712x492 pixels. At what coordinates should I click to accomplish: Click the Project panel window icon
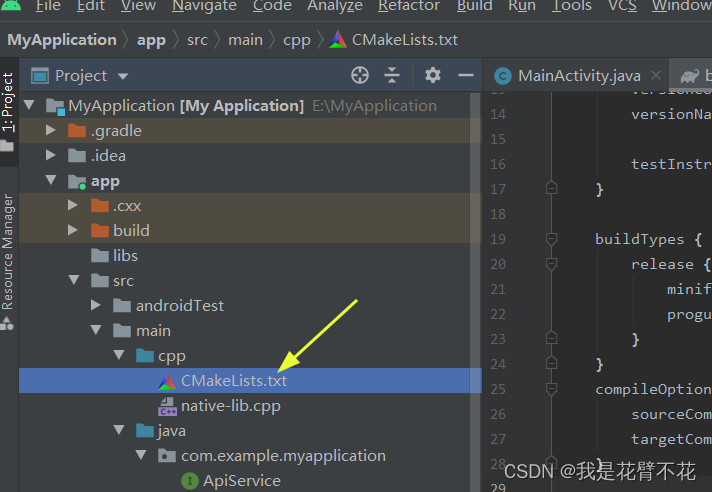[40, 76]
